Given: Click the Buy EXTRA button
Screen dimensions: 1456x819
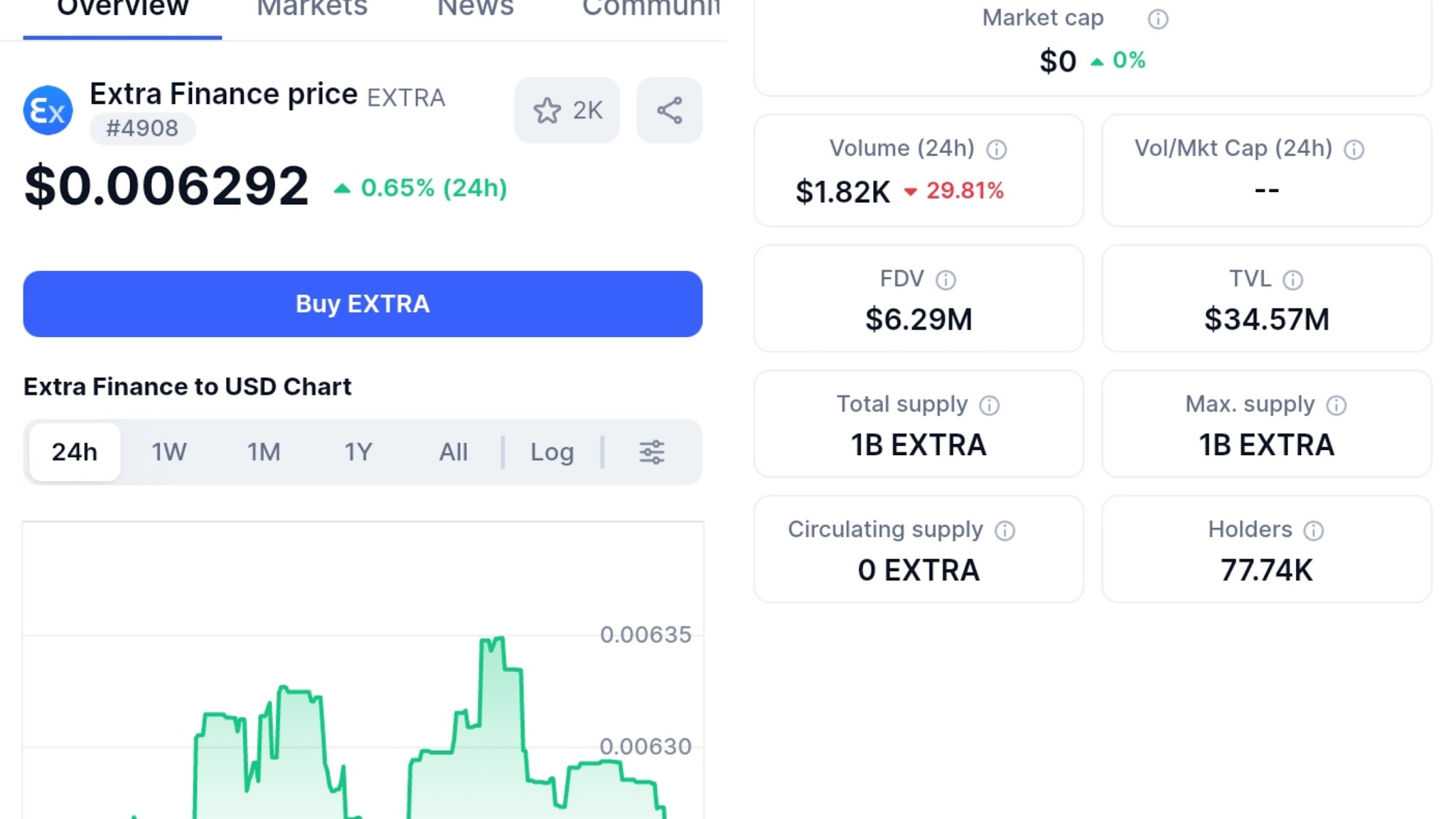Looking at the screenshot, I should click(363, 304).
